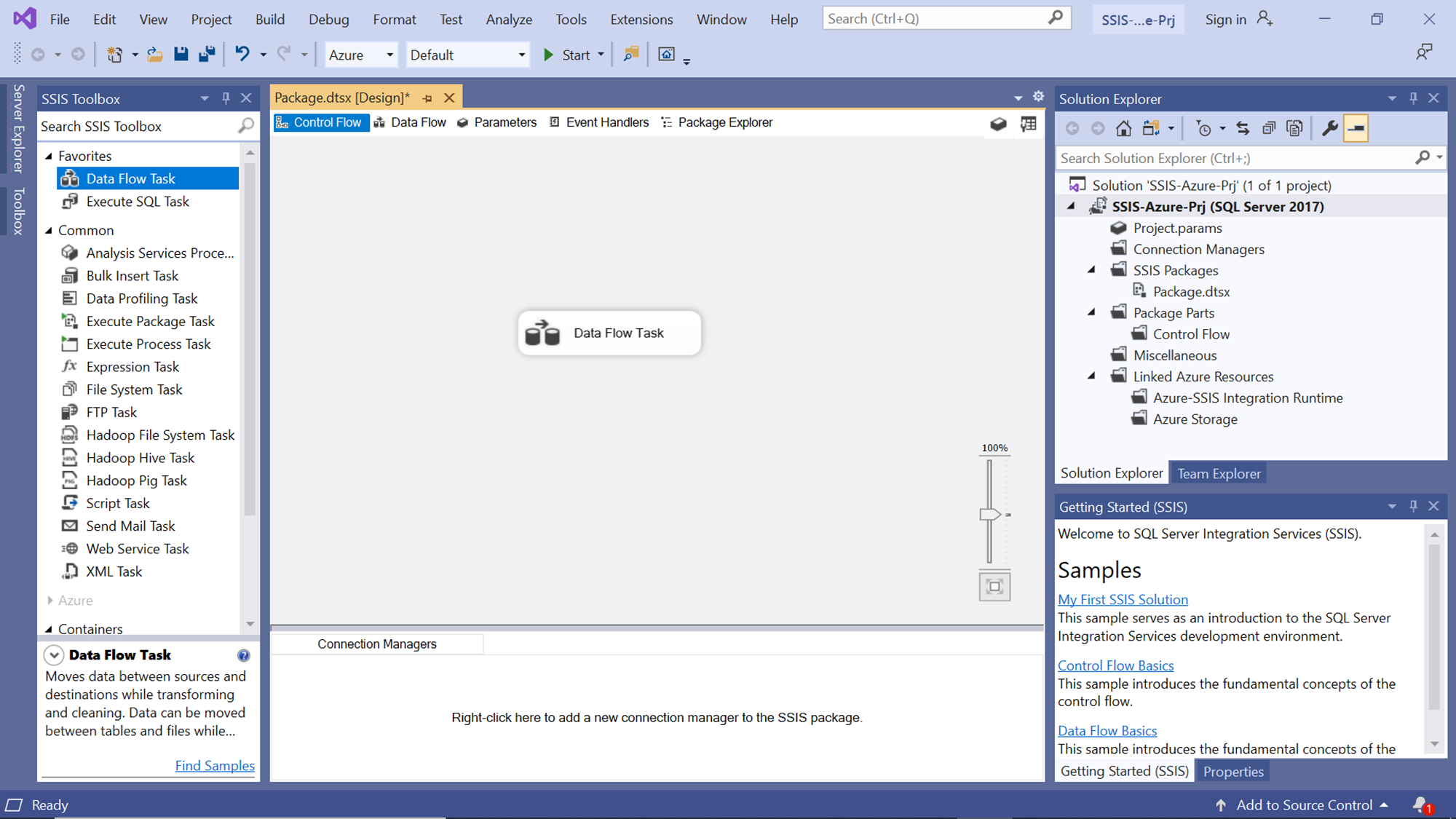Click the Start debugging button
Viewport: 1456px width, 819px height.
click(x=567, y=55)
